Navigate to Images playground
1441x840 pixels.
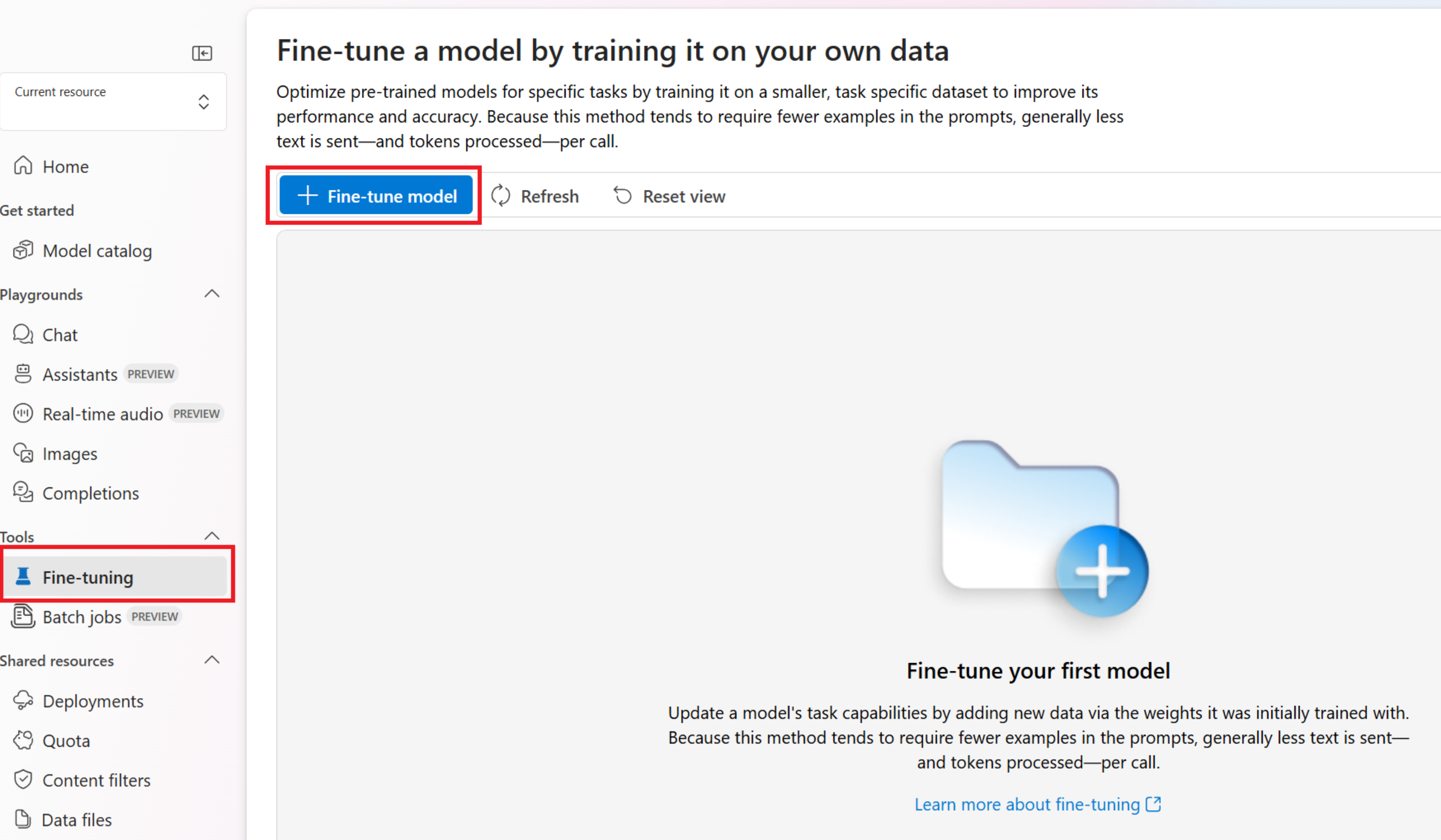pos(69,453)
